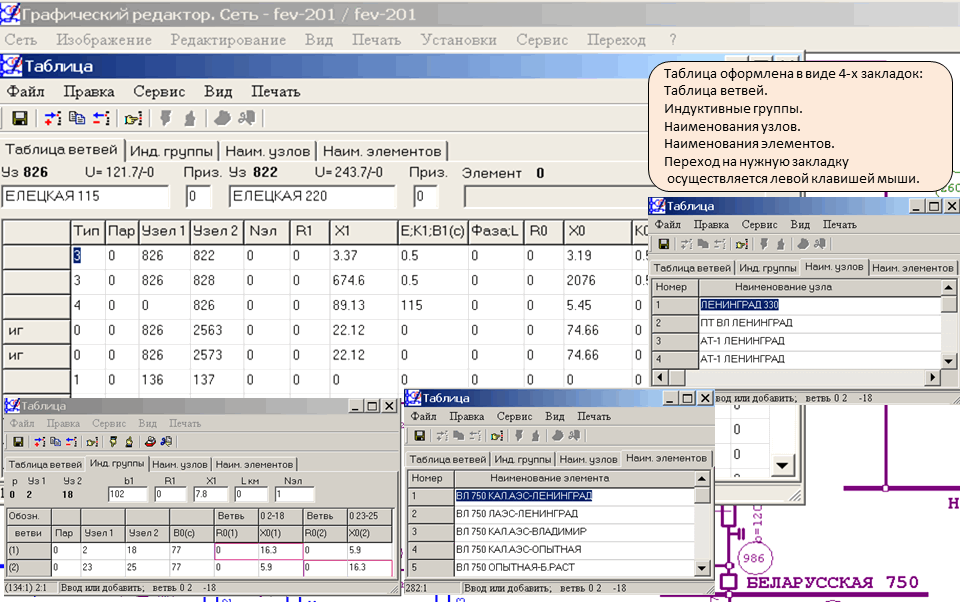Click the ЕЛЕЦКАЯ 115 node name field
Screen dimensions: 960x602
[x=90, y=196]
